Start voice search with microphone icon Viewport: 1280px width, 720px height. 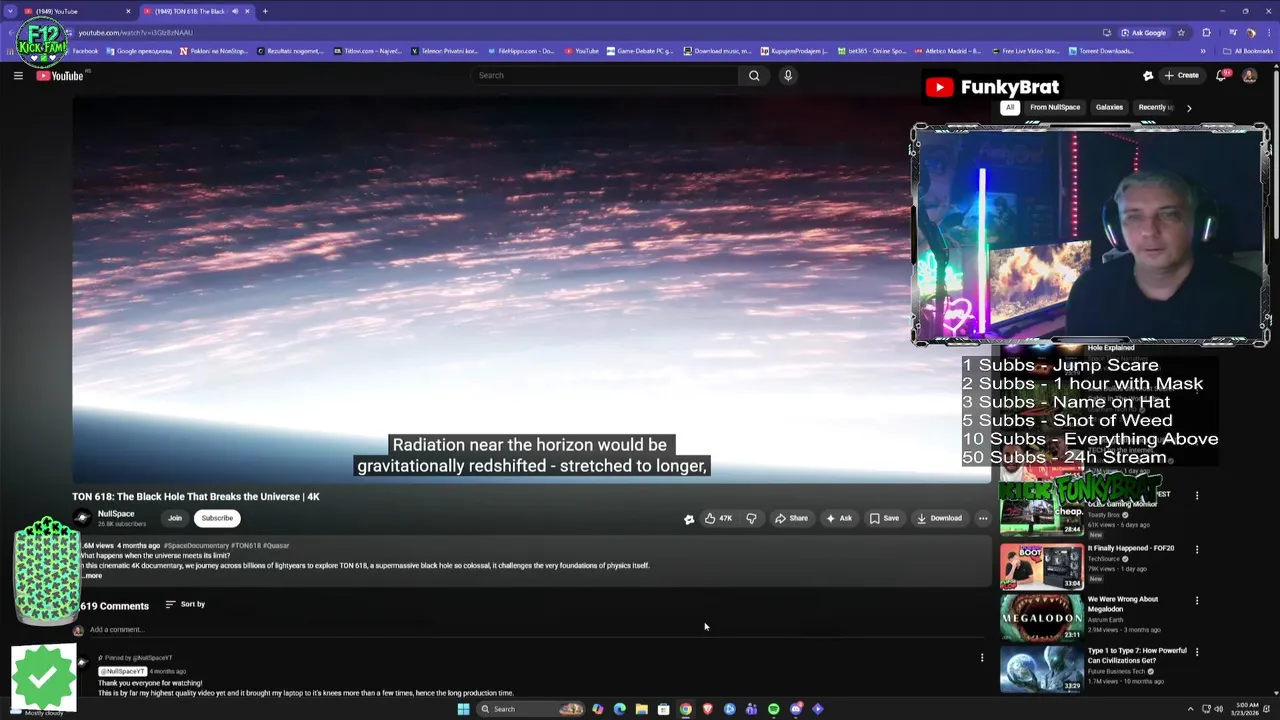pos(788,75)
